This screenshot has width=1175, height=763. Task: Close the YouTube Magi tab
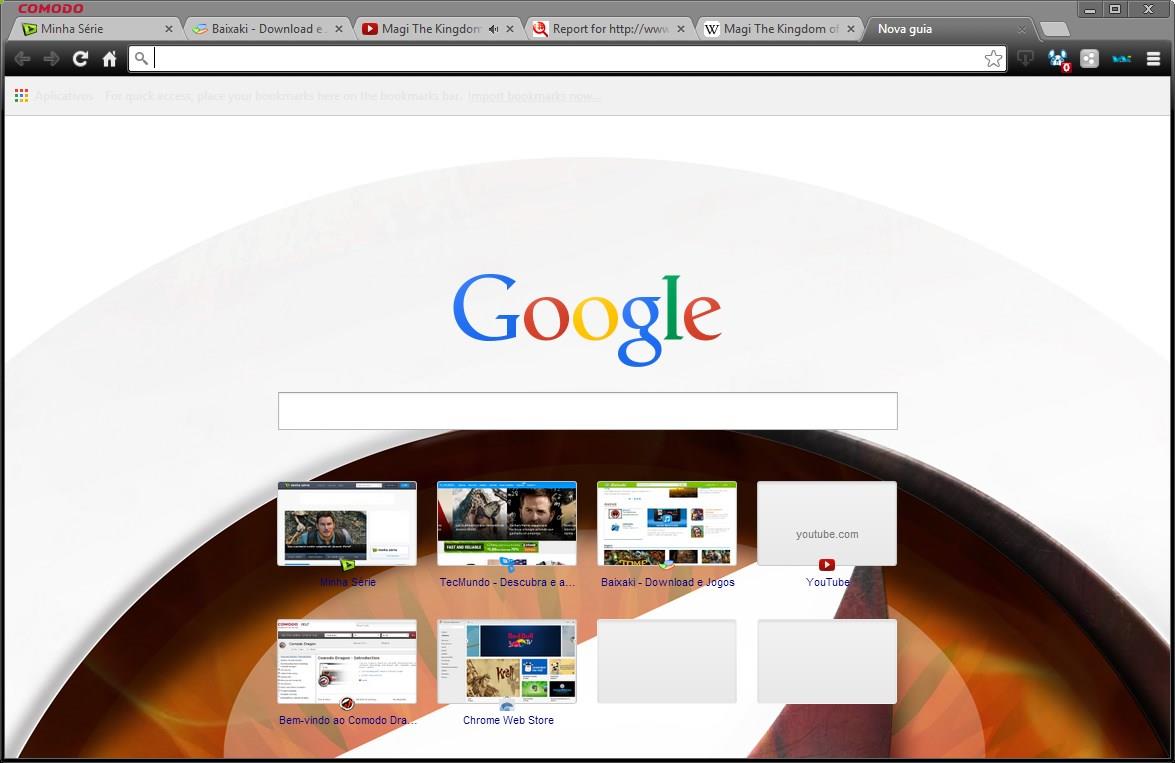click(x=510, y=29)
